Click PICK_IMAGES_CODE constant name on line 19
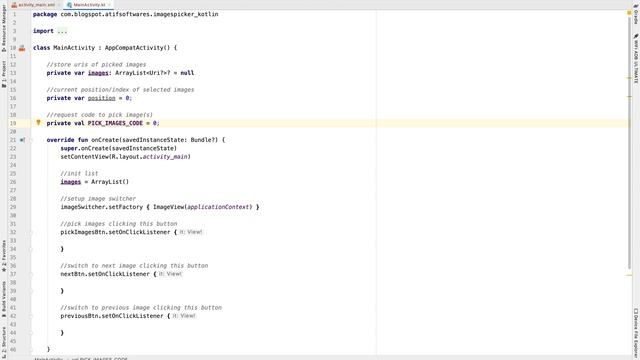The height and width of the screenshot is (360, 640). tap(115, 123)
